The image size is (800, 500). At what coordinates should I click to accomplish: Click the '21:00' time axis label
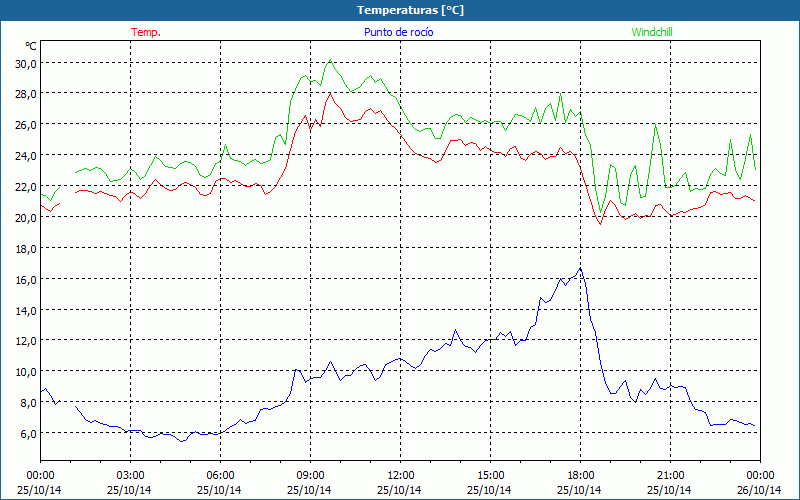point(670,476)
